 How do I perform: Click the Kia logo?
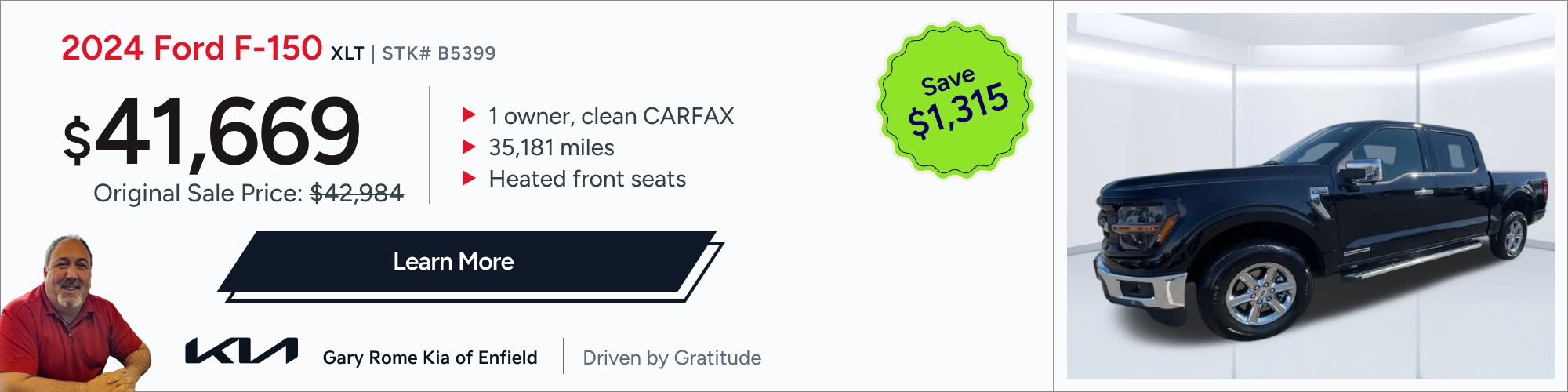click(241, 351)
